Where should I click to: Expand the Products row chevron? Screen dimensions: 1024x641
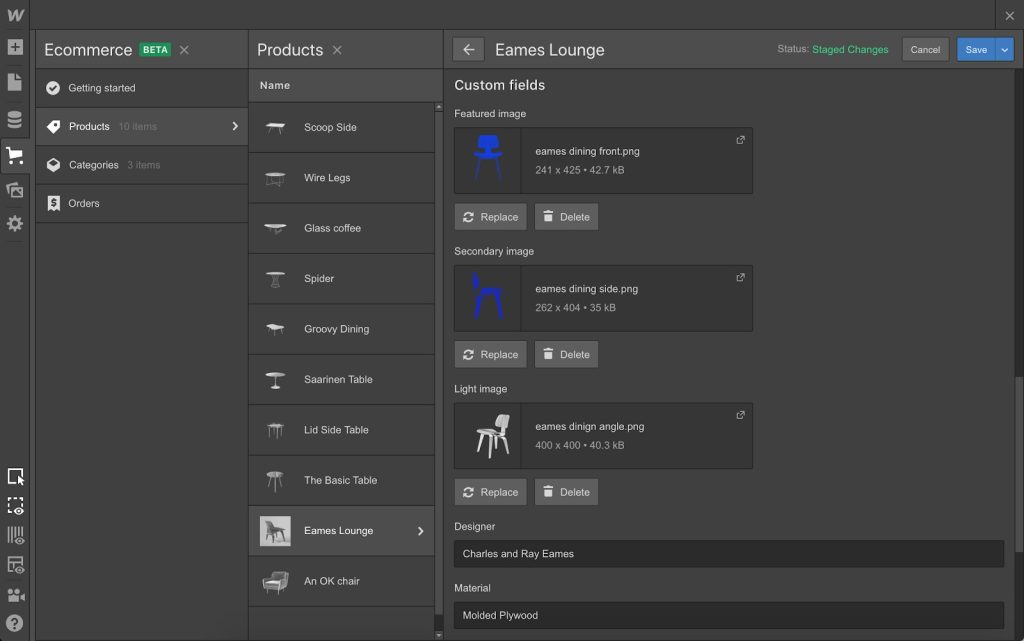235,126
